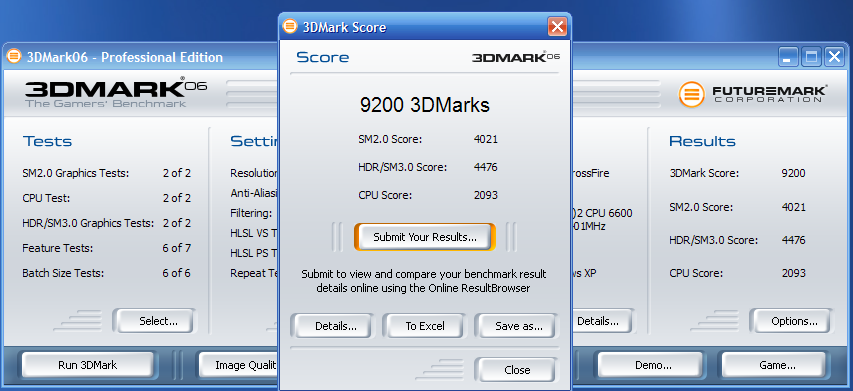The width and height of the screenshot is (853, 391).
Task: Open results Options button
Action: [794, 321]
